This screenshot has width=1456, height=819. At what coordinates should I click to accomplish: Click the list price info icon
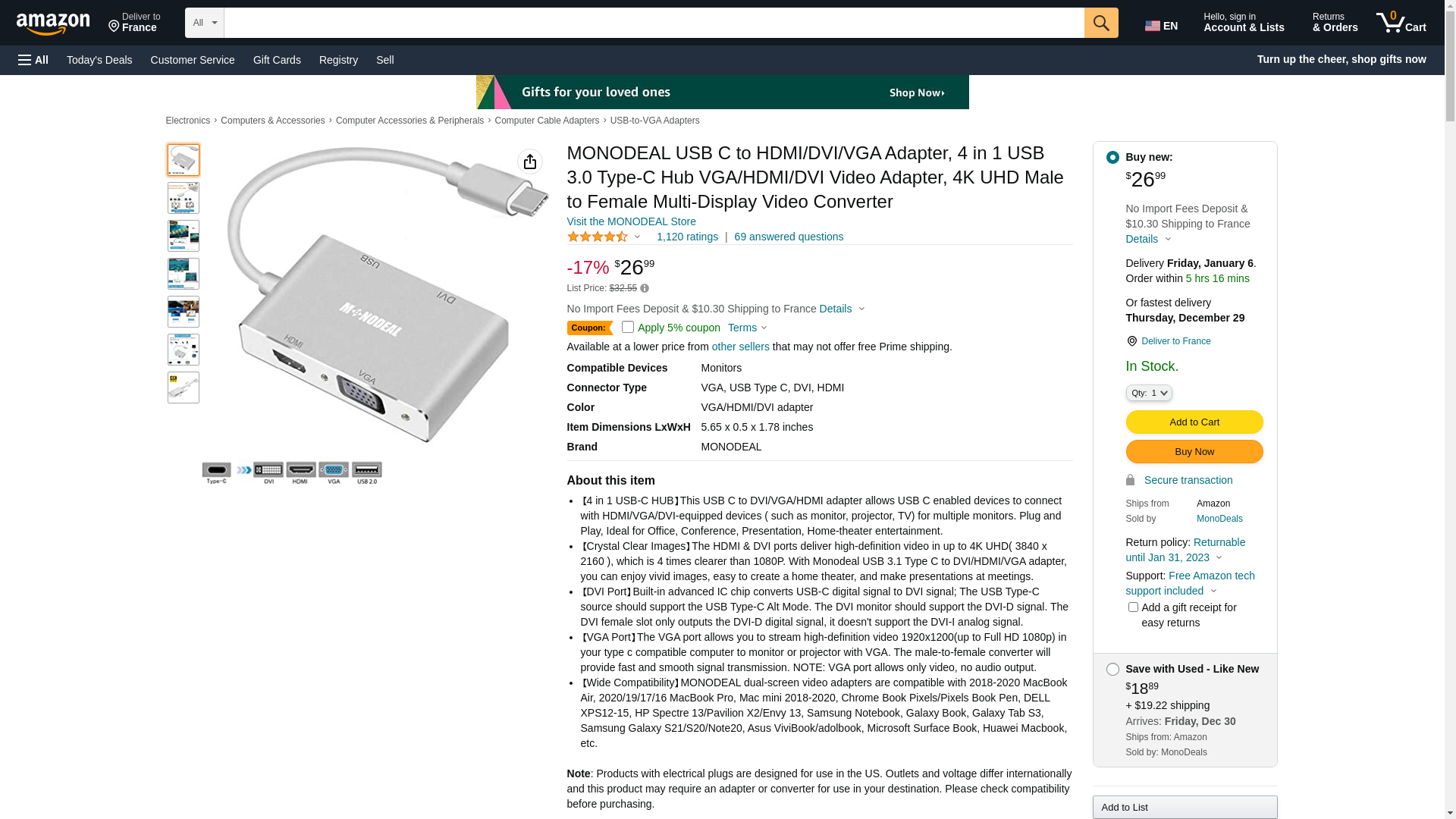(x=645, y=288)
